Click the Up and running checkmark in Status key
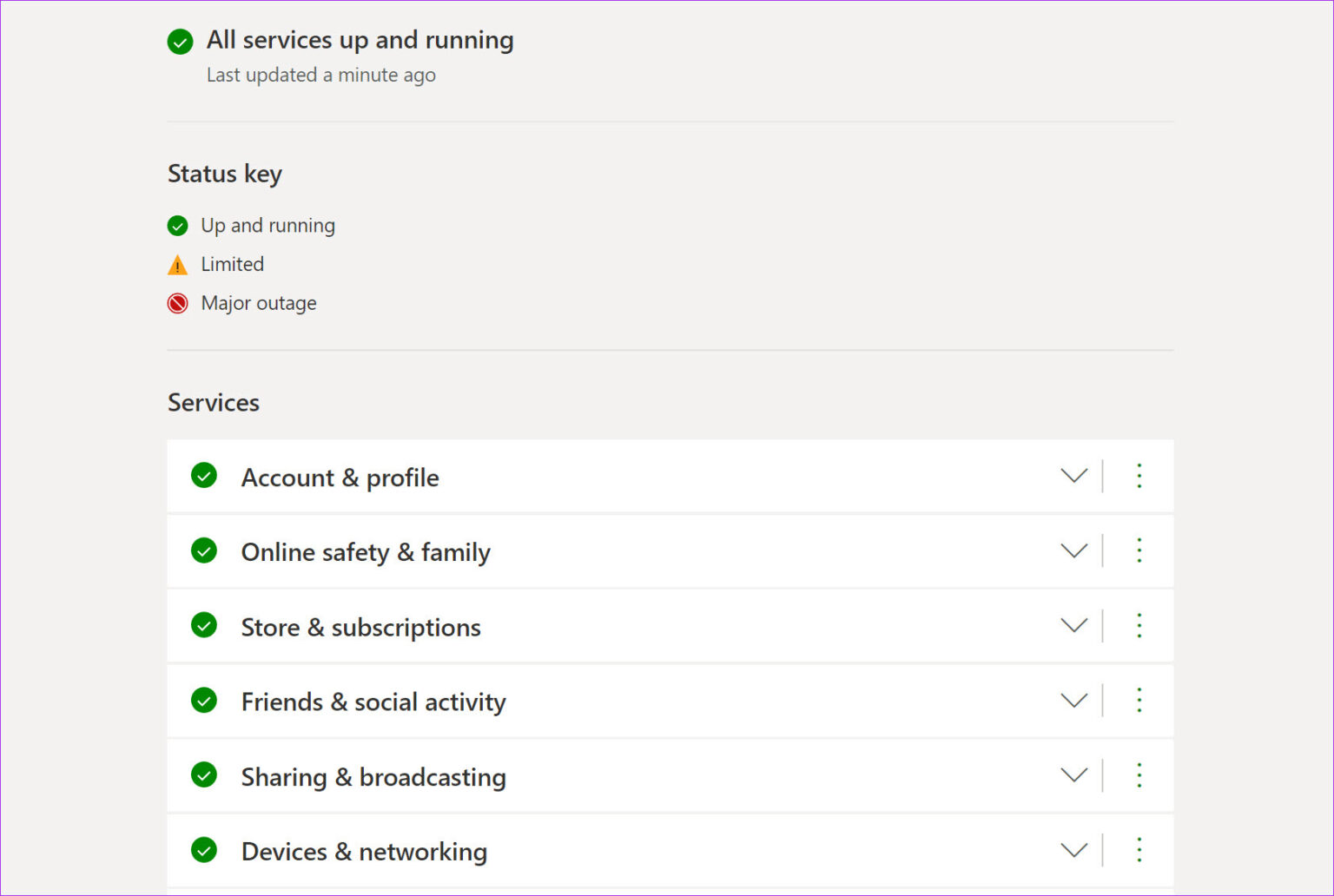This screenshot has width=1334, height=896. pos(177,225)
